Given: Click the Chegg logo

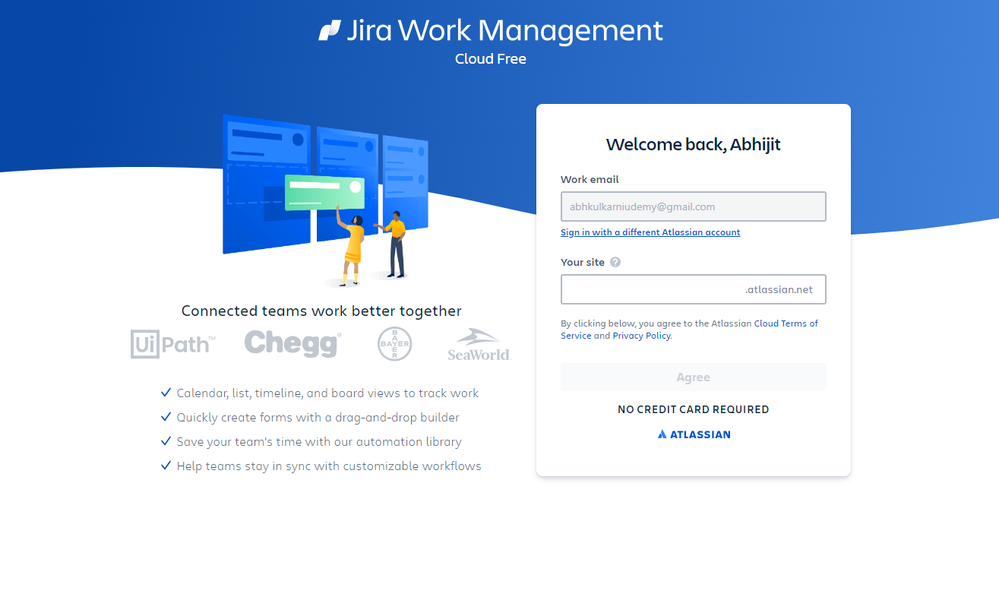Looking at the screenshot, I should click(x=292, y=343).
